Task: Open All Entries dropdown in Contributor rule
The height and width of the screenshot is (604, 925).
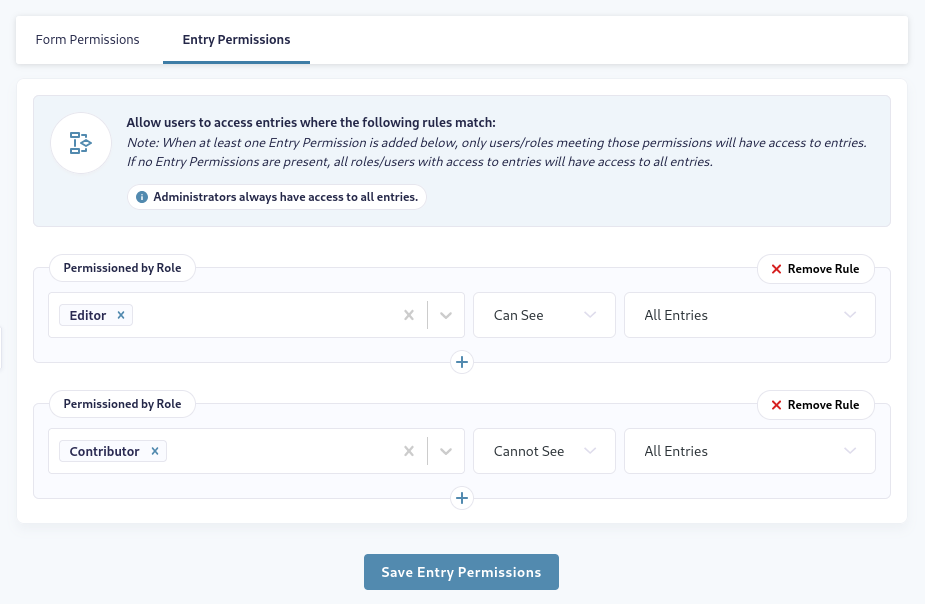Action: click(750, 451)
